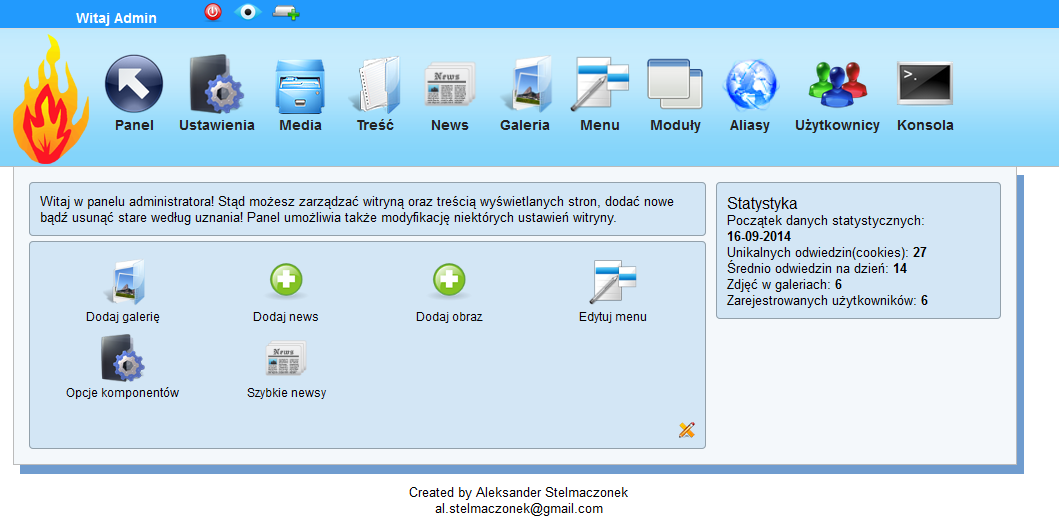Select the Galeria menu label
This screenshot has height=530, width=1059.
(525, 126)
